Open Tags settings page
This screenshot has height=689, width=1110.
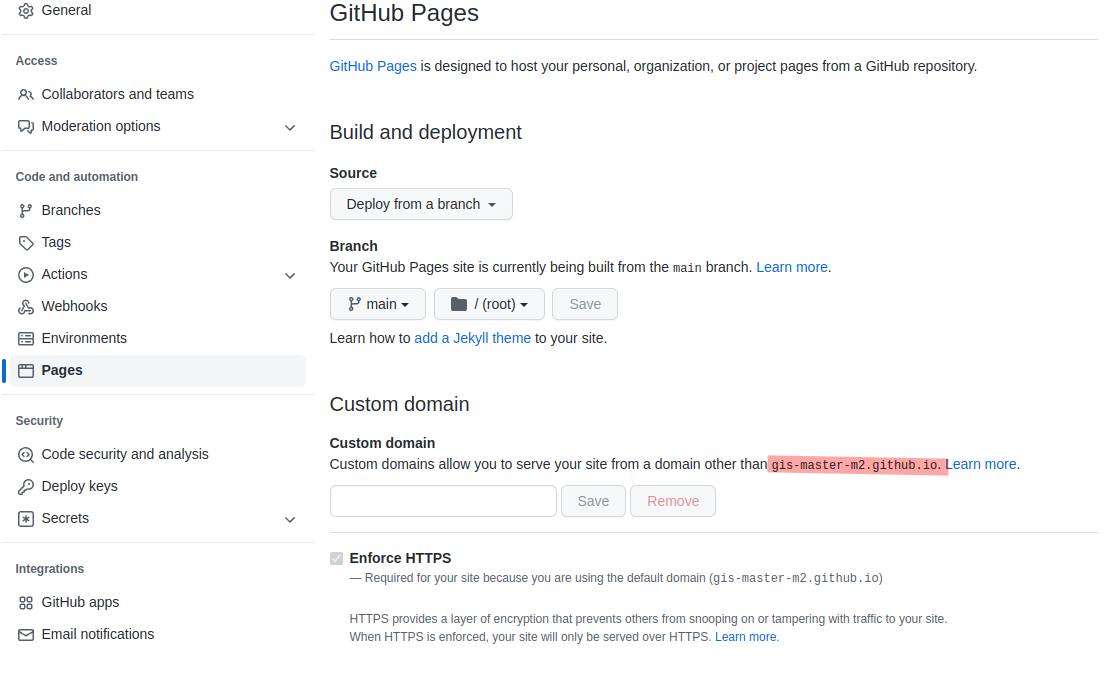tap(56, 242)
